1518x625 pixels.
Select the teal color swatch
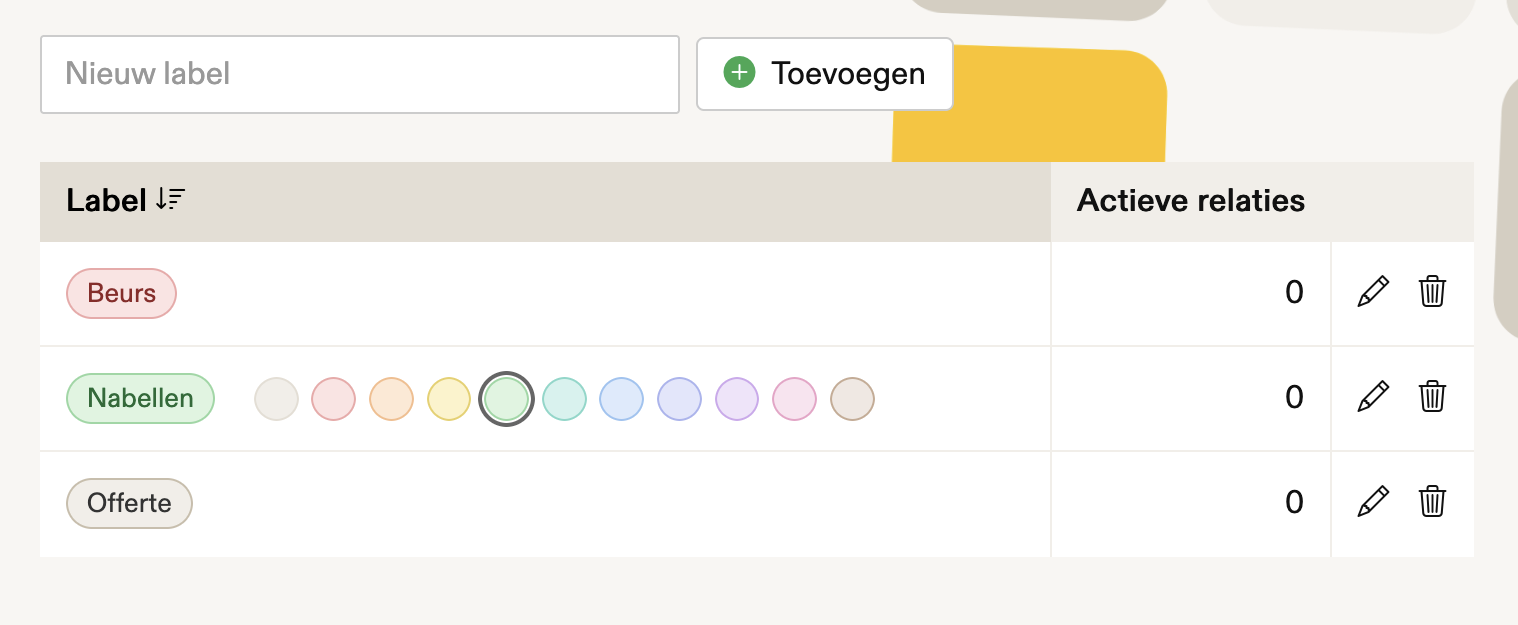click(x=564, y=399)
